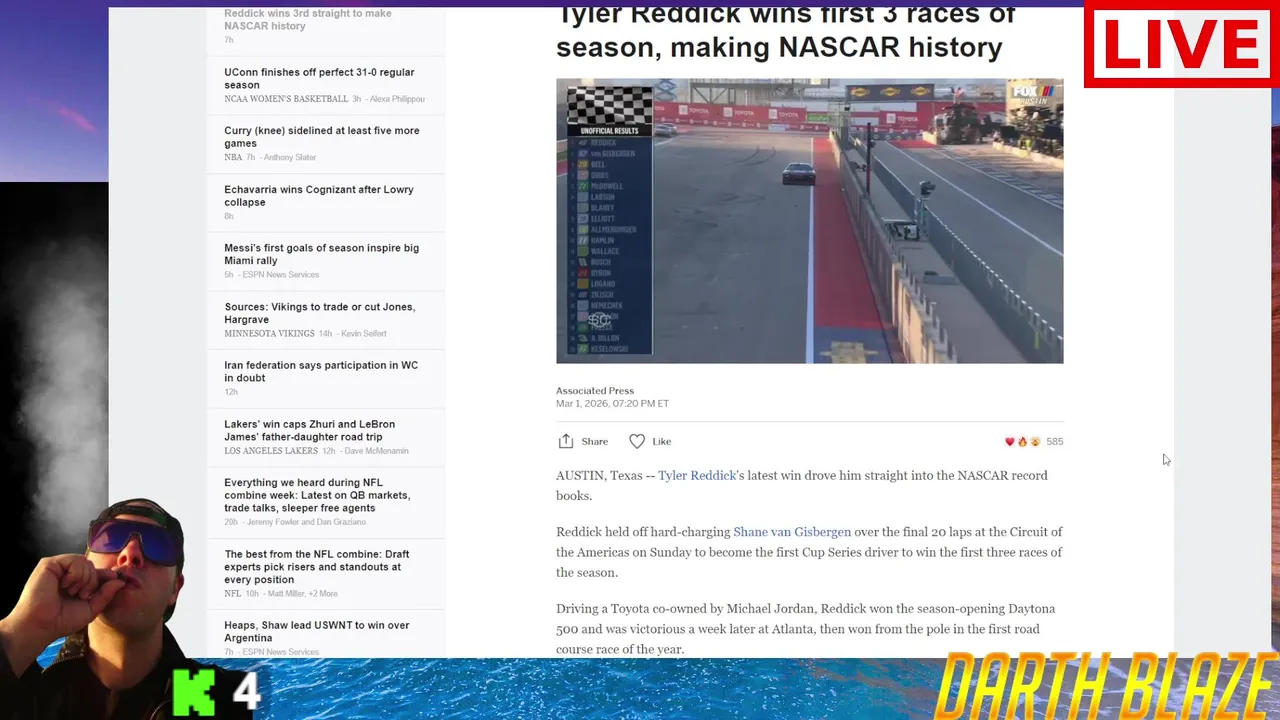Open Lakers' win caps Zhuri and LeBron story
Viewport: 1280px width, 720px height.
(310, 430)
